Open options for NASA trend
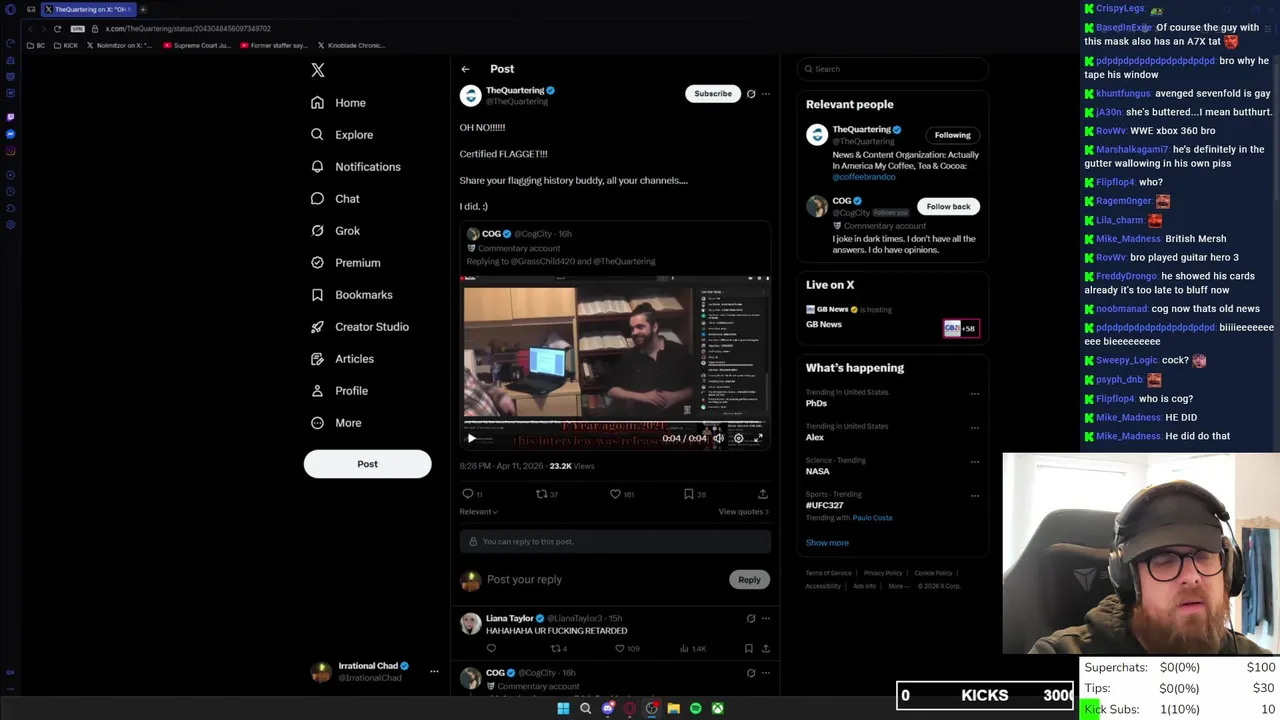This screenshot has width=1280, height=720. pyautogui.click(x=975, y=462)
